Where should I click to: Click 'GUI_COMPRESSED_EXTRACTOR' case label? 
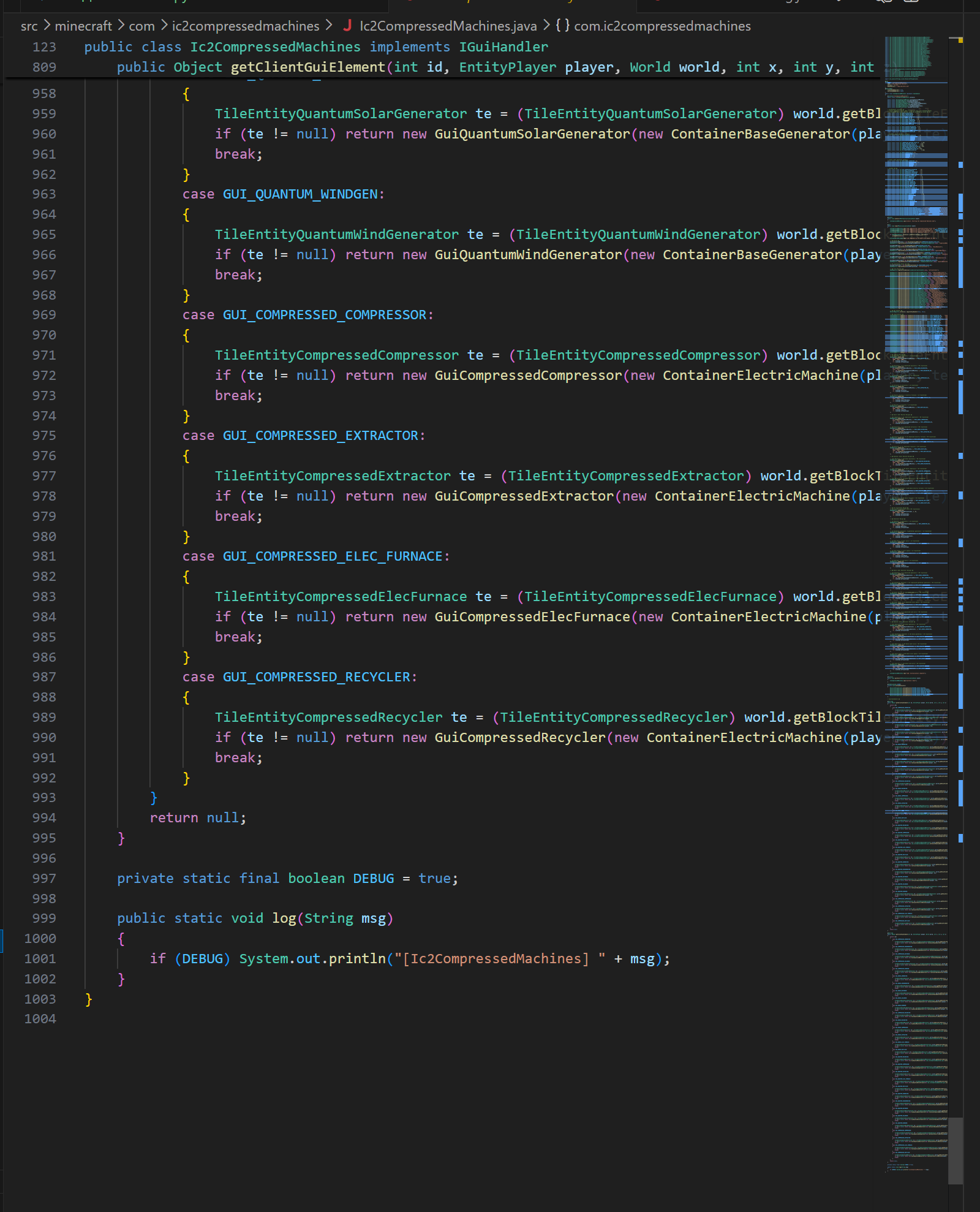point(320,436)
